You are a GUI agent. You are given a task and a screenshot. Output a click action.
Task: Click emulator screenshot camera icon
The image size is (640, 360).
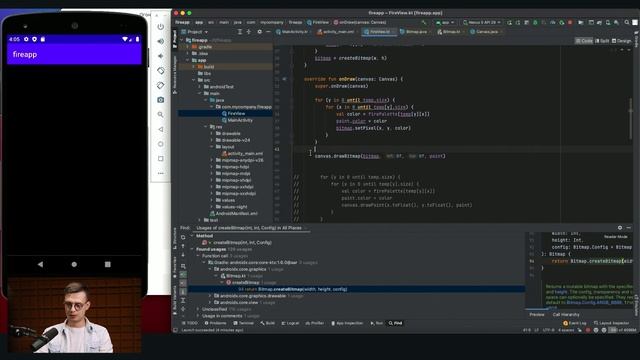coord(161,100)
